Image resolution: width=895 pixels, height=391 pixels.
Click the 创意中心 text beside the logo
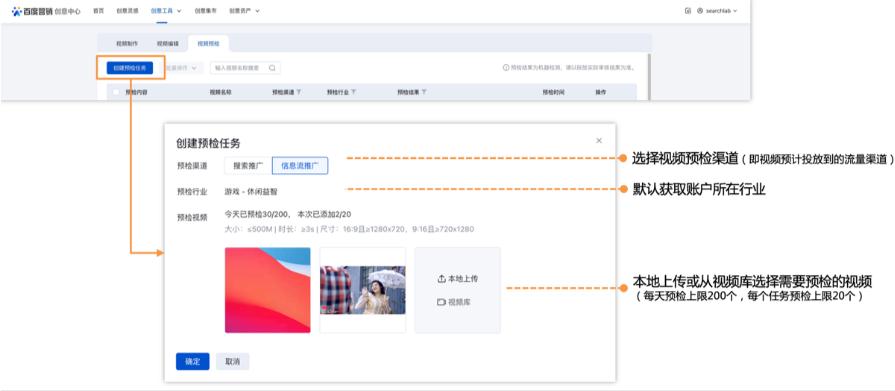pyautogui.click(x=68, y=11)
